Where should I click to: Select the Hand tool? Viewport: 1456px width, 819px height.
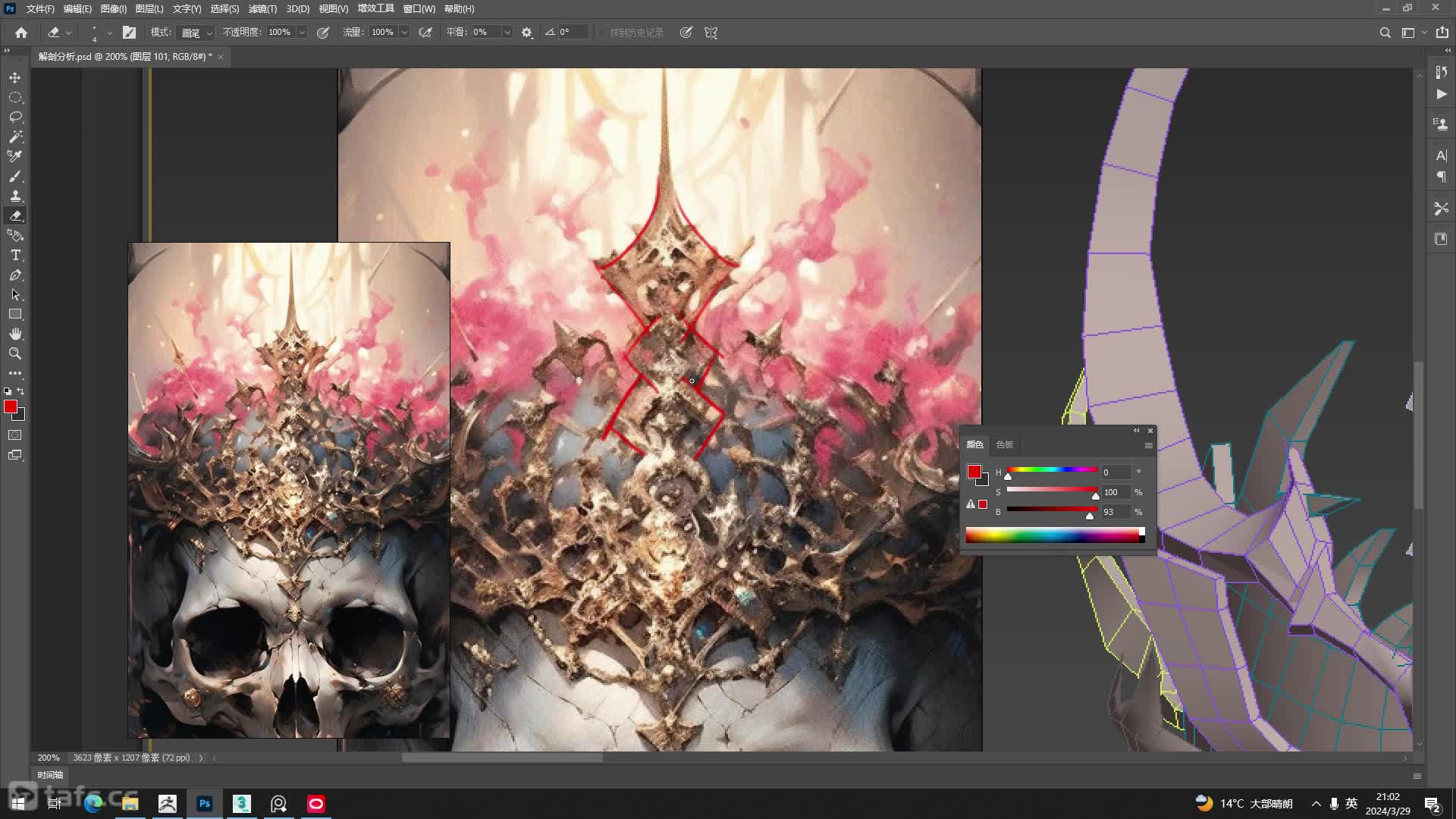coord(15,334)
